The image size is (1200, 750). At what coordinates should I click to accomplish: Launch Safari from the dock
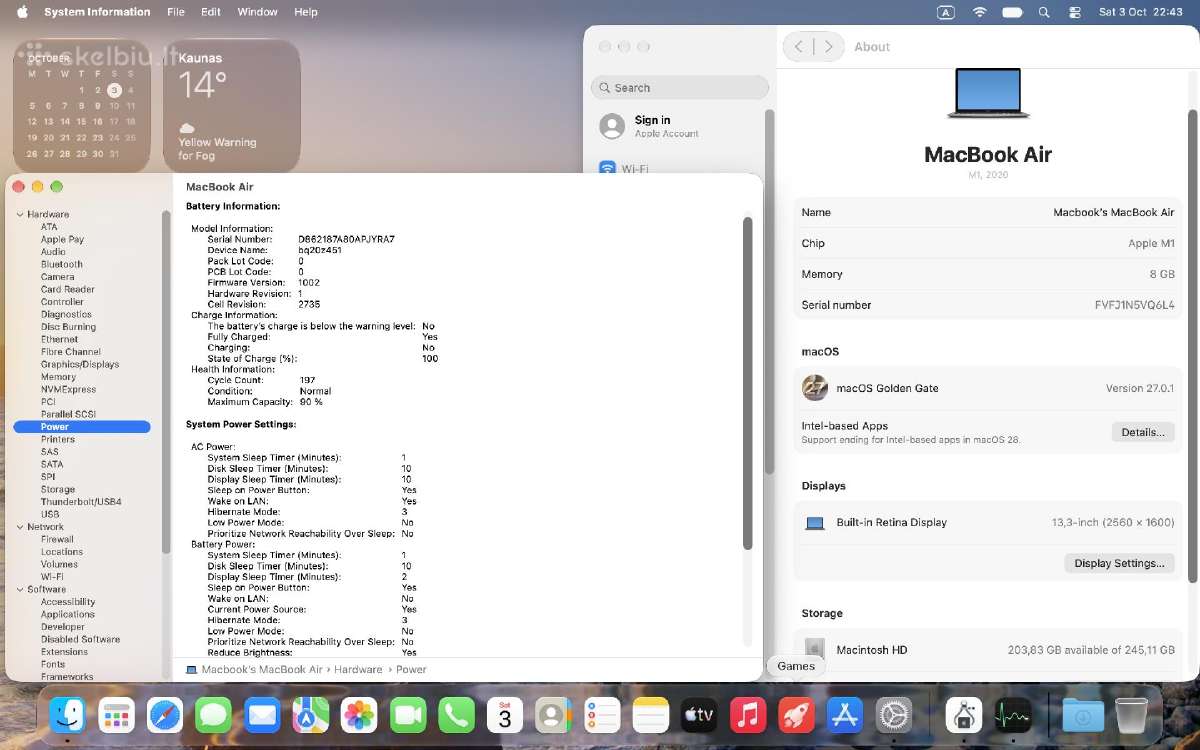click(x=165, y=715)
